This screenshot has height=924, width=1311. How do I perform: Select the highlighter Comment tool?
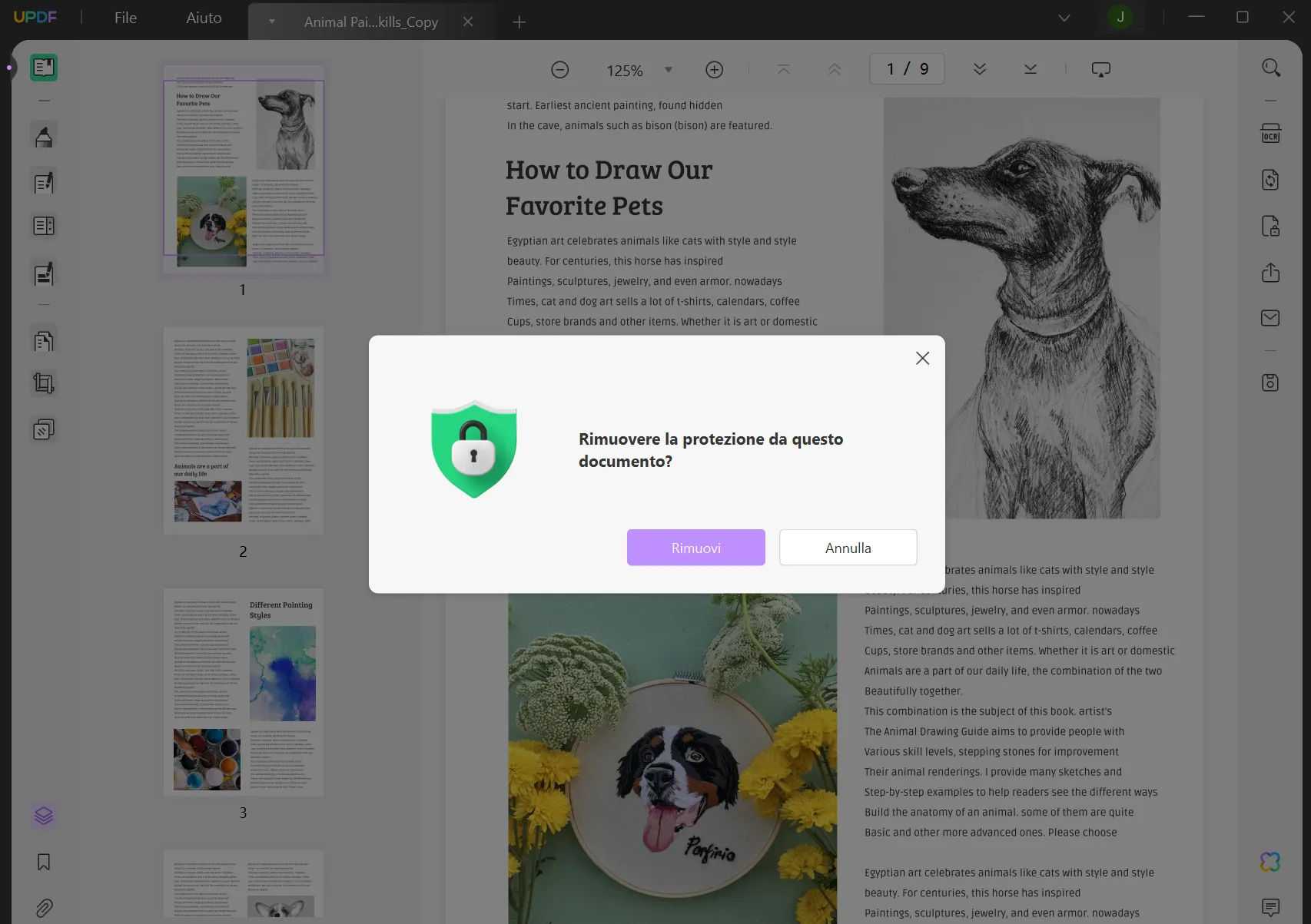pyautogui.click(x=44, y=136)
